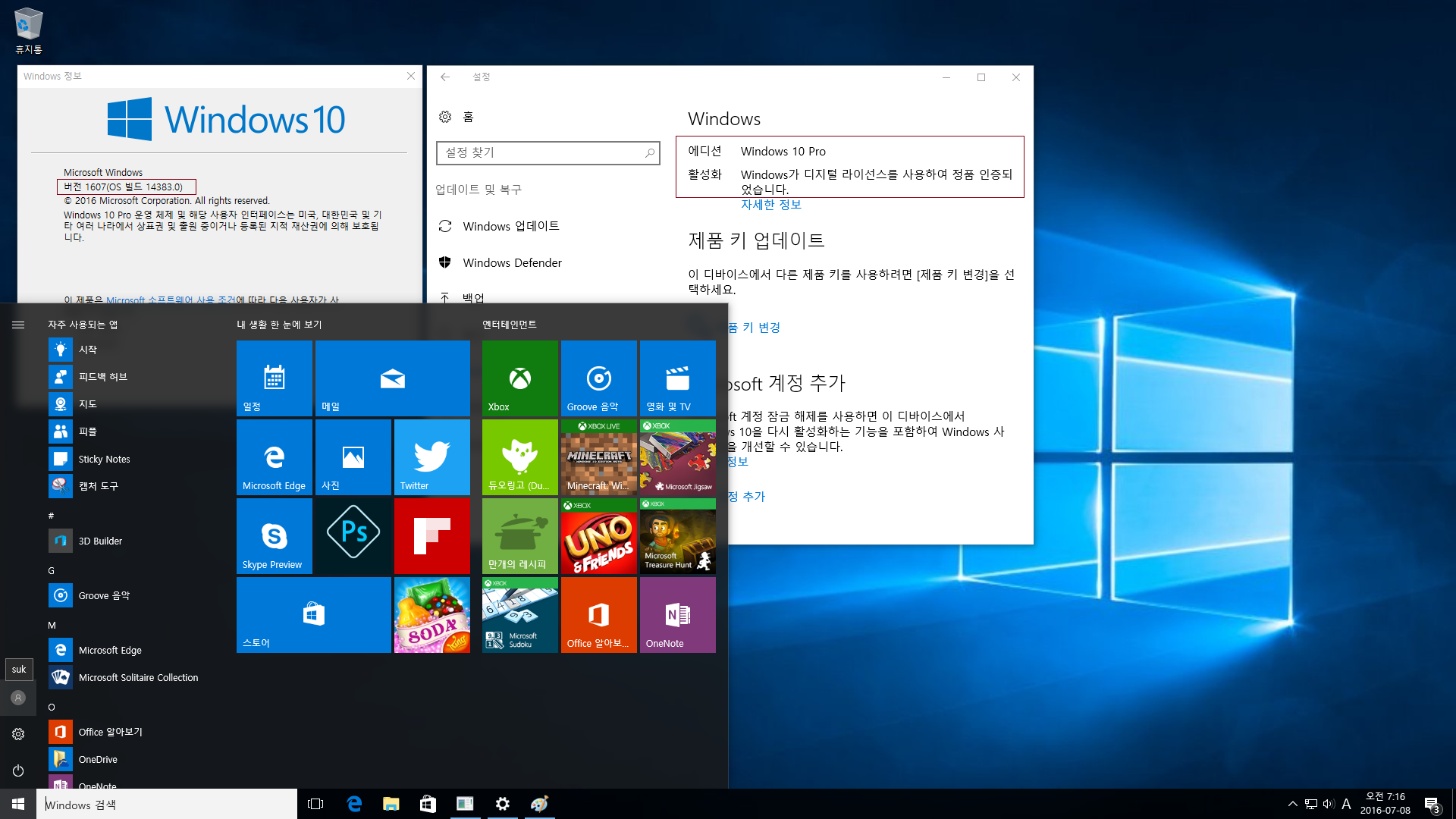Screen dimensions: 1456x819
Task: Open the 자세한 정보 link under activation
Action: pyautogui.click(x=770, y=205)
